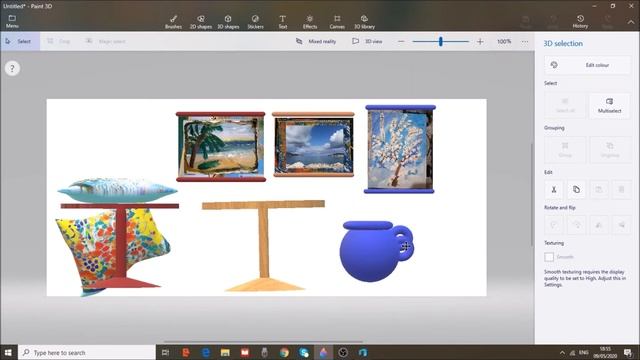Click the Crop tool
The width and height of the screenshot is (640, 360).
click(59, 41)
